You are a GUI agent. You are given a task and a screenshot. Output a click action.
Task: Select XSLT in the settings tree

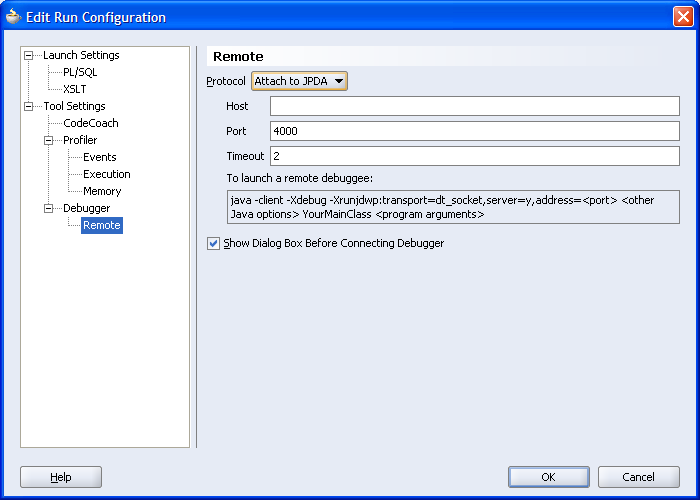(75, 89)
